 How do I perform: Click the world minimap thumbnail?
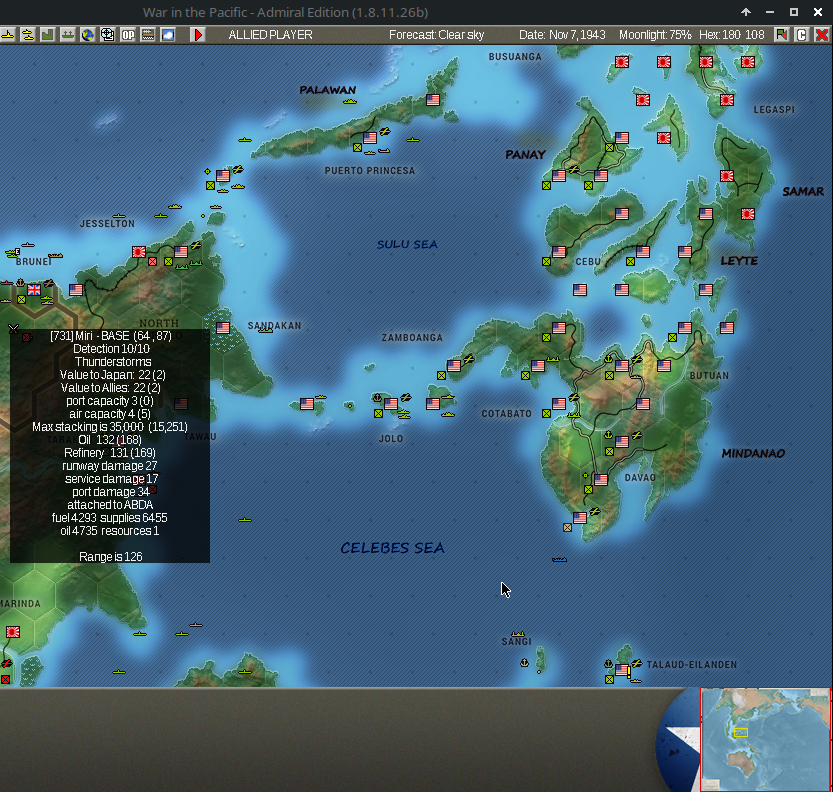(x=766, y=739)
